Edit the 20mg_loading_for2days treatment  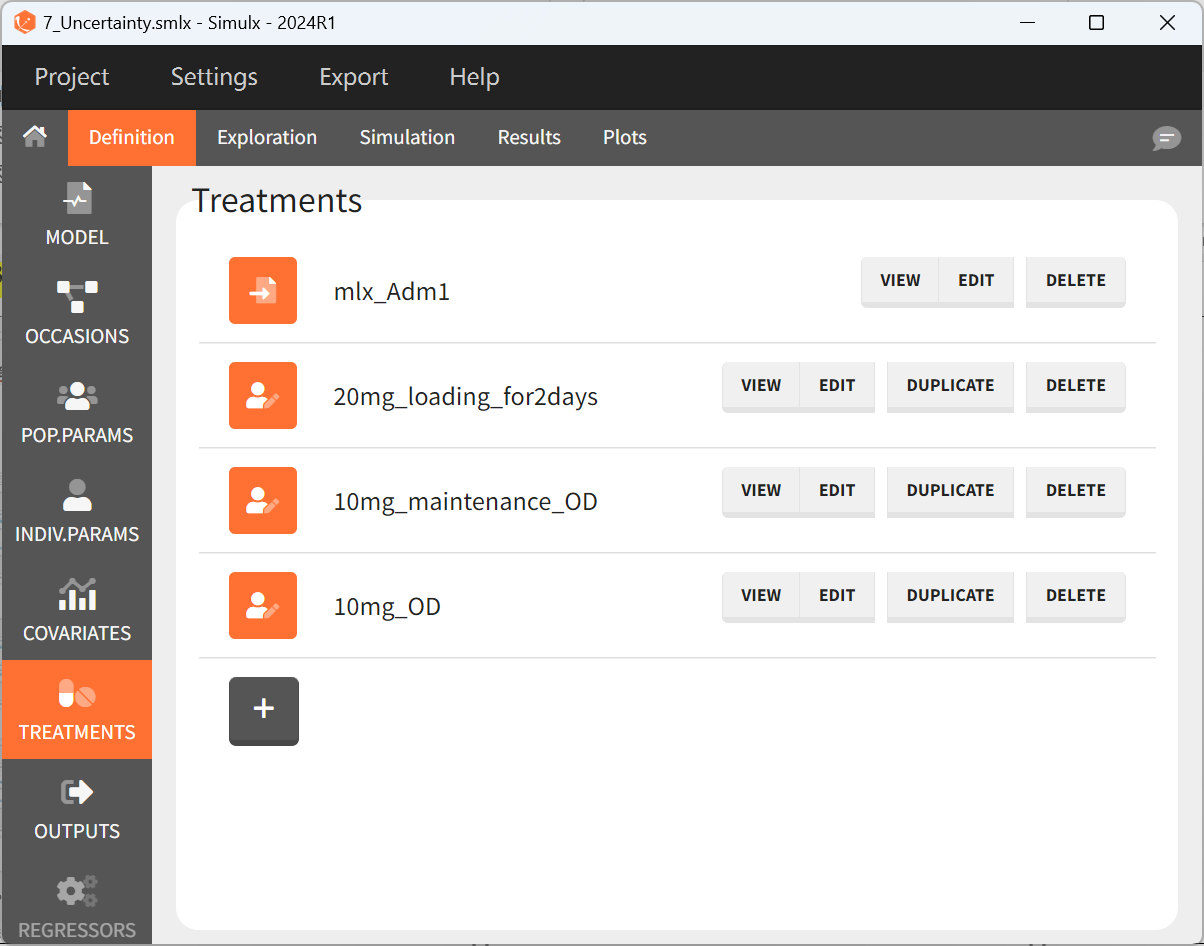coord(837,386)
